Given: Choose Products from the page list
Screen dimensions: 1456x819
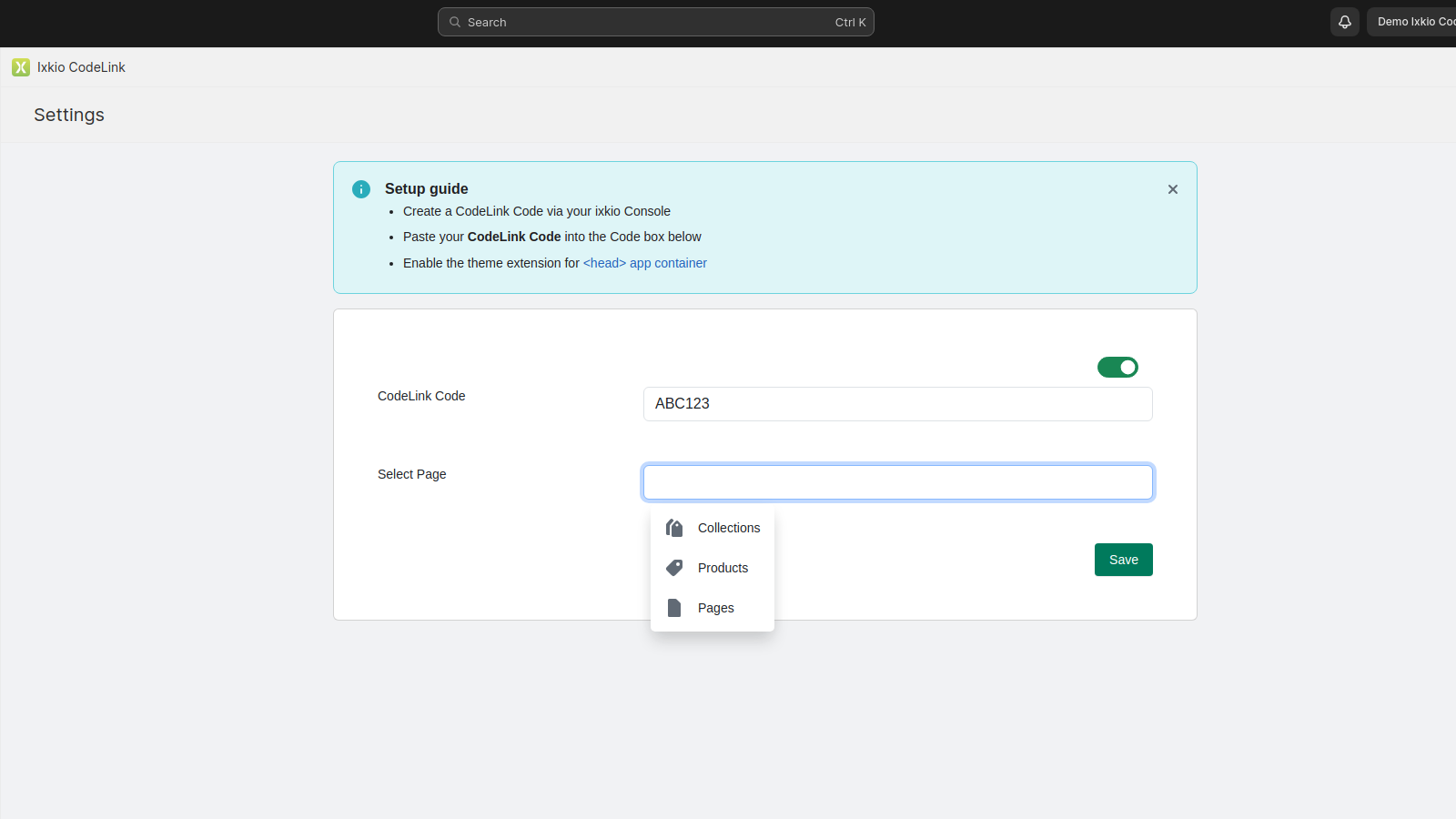Looking at the screenshot, I should pos(723,568).
